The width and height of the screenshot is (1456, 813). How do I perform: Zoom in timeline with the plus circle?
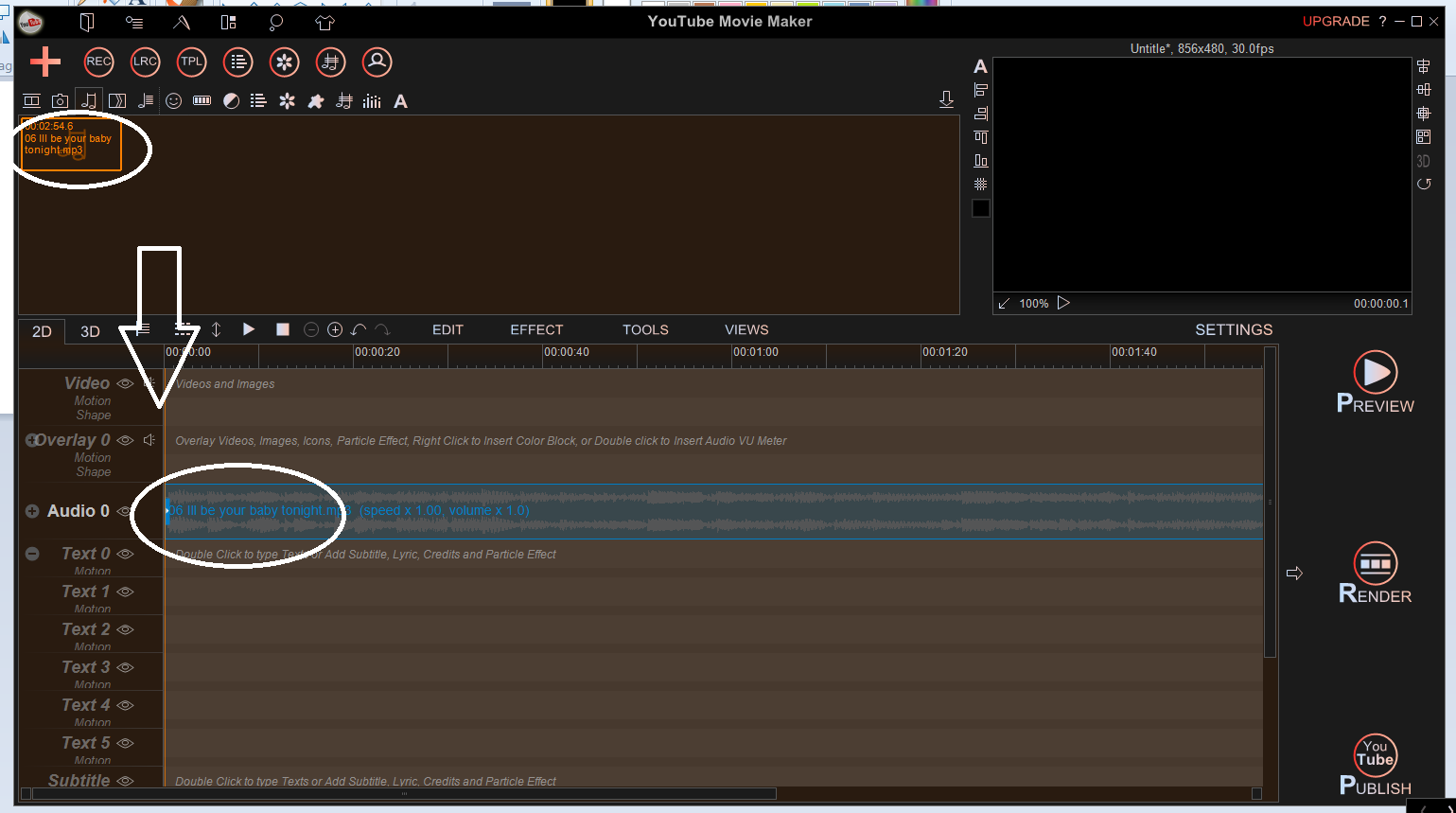click(335, 329)
